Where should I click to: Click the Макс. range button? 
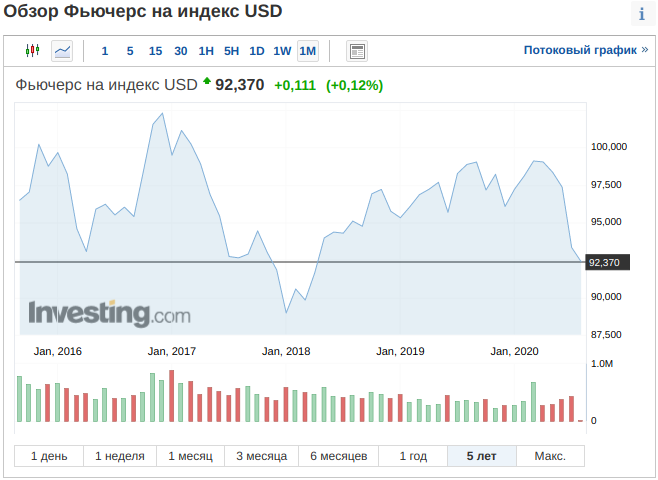coord(550,456)
